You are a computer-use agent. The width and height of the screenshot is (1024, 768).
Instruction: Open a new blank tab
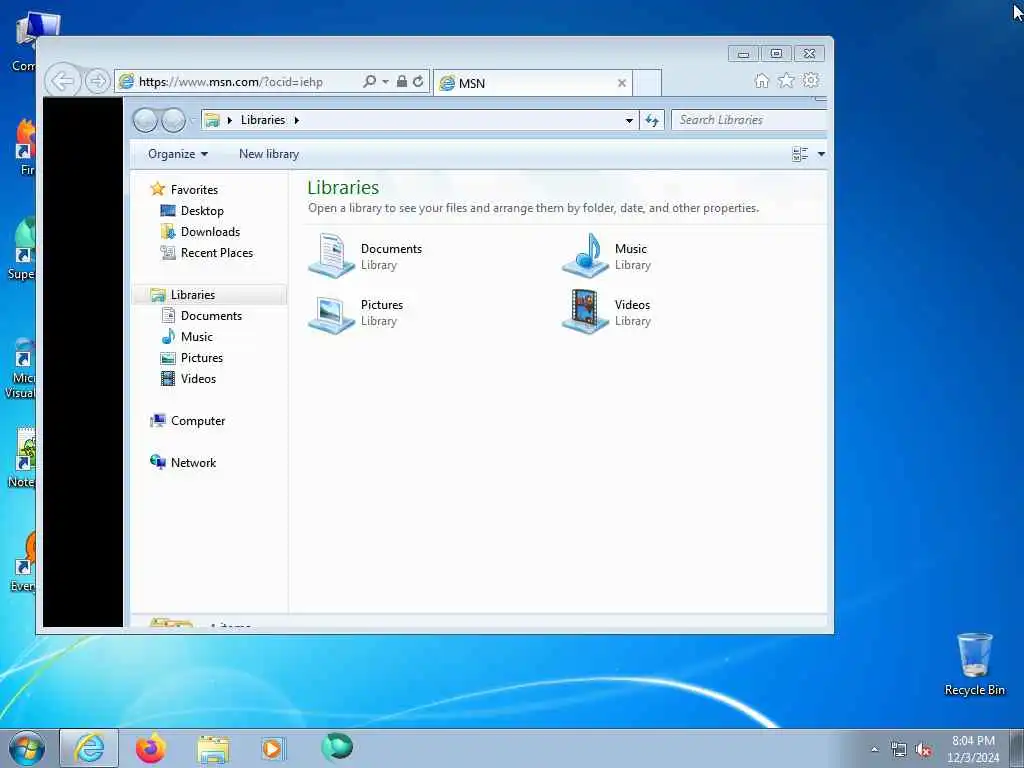pyautogui.click(x=647, y=83)
